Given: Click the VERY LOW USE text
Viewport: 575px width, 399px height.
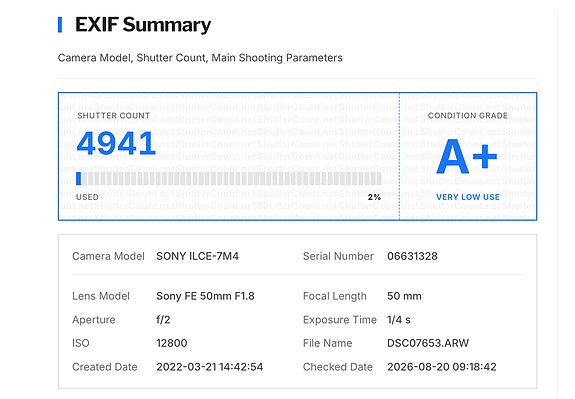Looking at the screenshot, I should click(x=468, y=197).
